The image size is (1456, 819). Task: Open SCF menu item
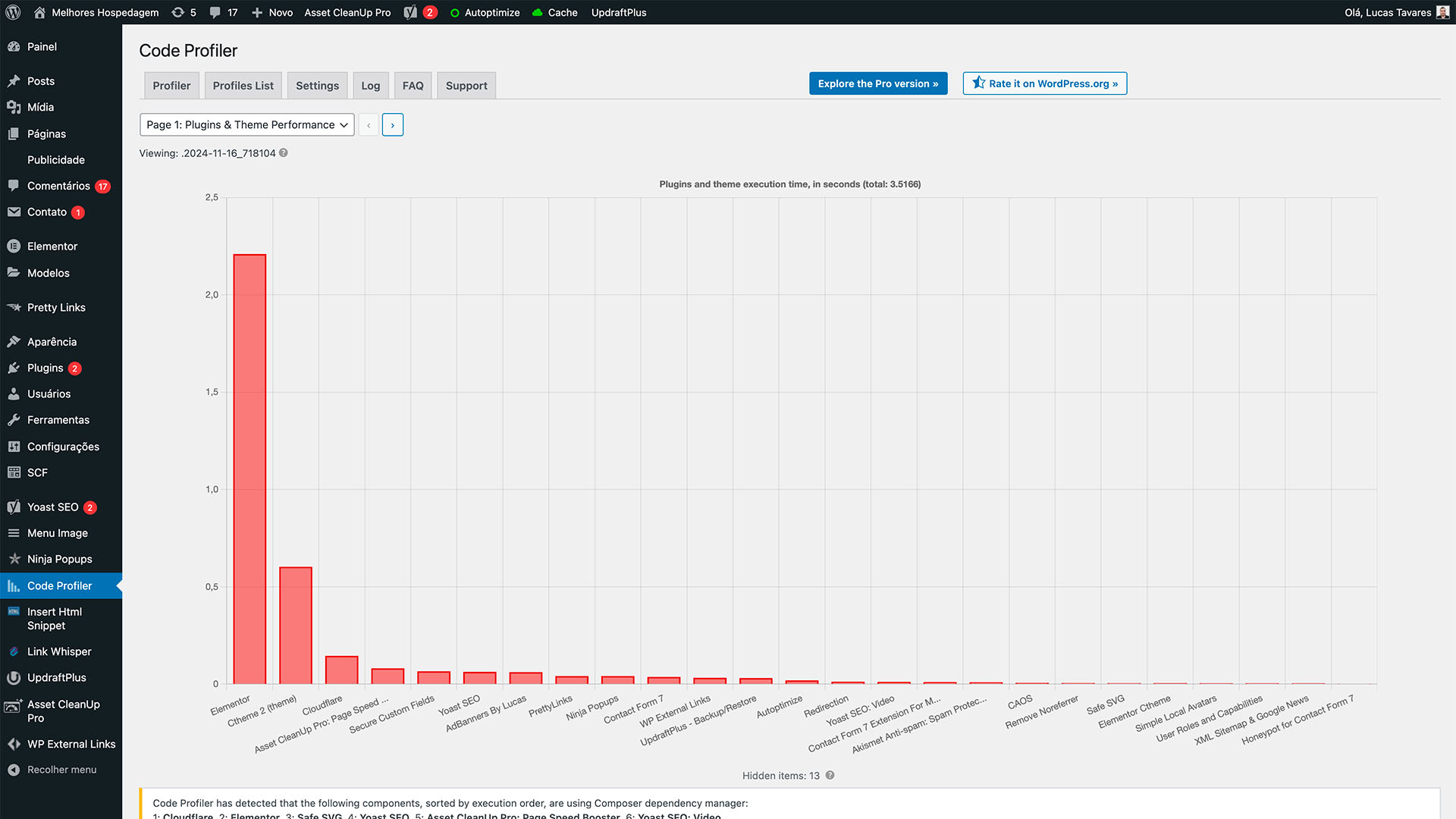pos(61,472)
